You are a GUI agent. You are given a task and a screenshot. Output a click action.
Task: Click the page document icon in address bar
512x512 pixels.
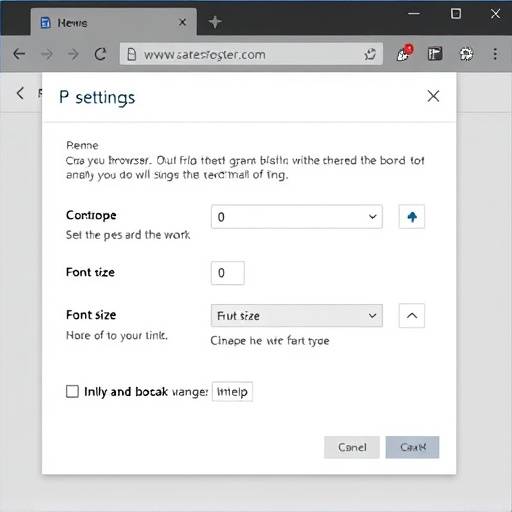click(132, 54)
